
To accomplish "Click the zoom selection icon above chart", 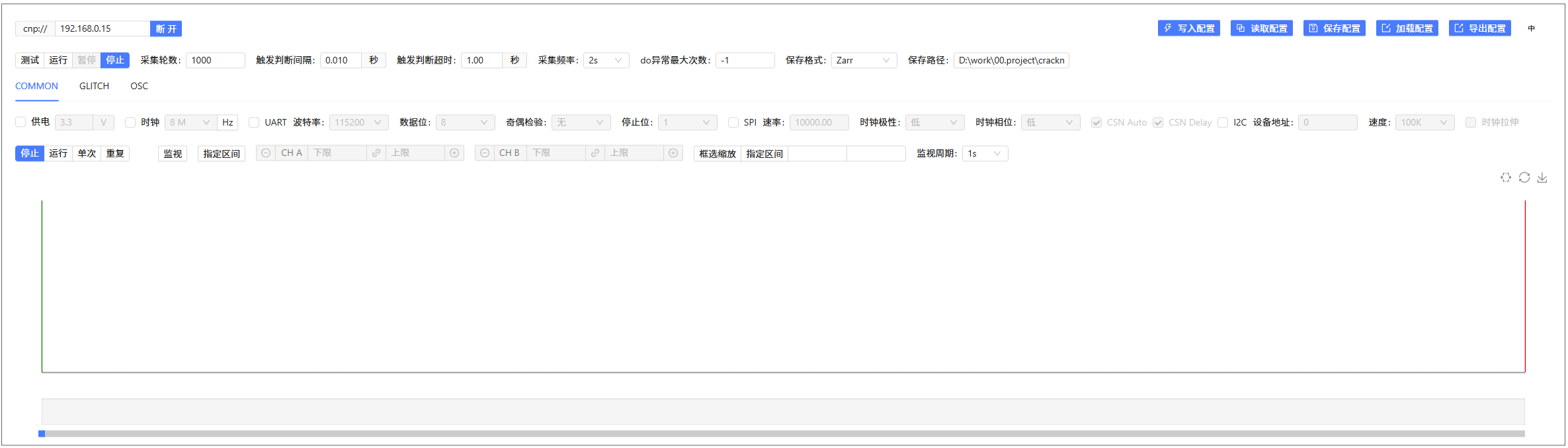I will point(1506,177).
